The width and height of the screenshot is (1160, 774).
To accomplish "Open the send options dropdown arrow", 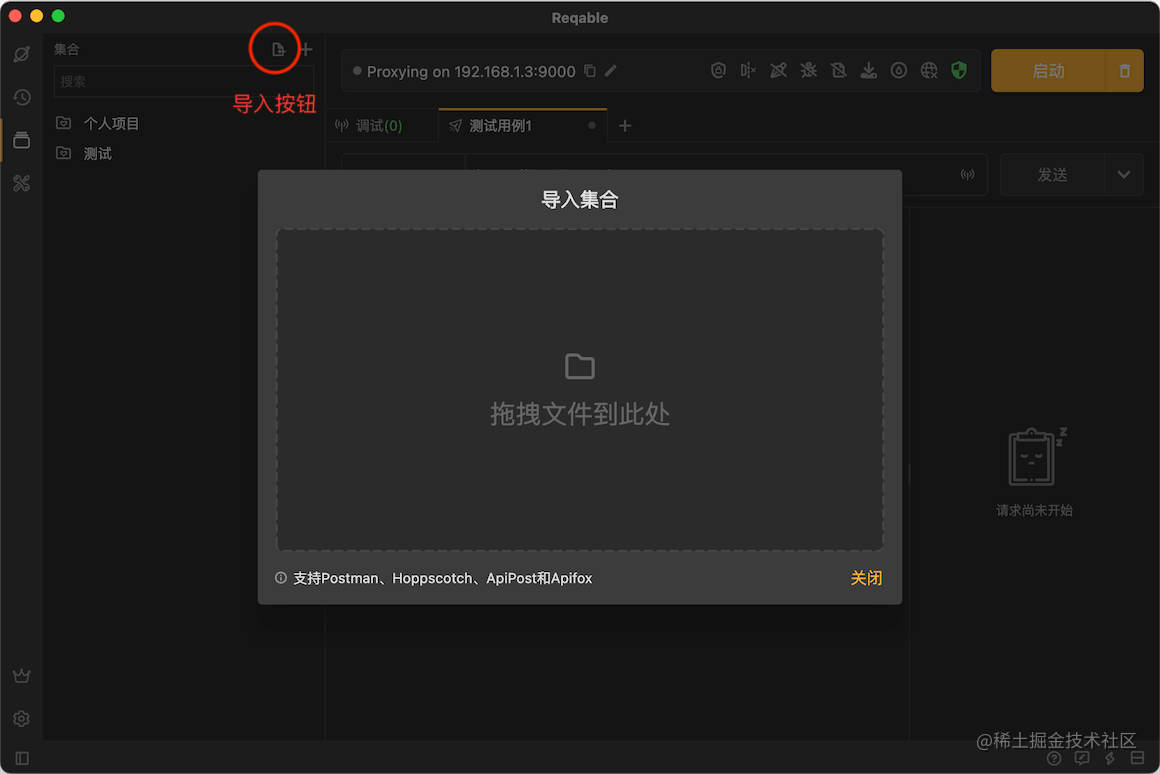I will click(x=1122, y=174).
